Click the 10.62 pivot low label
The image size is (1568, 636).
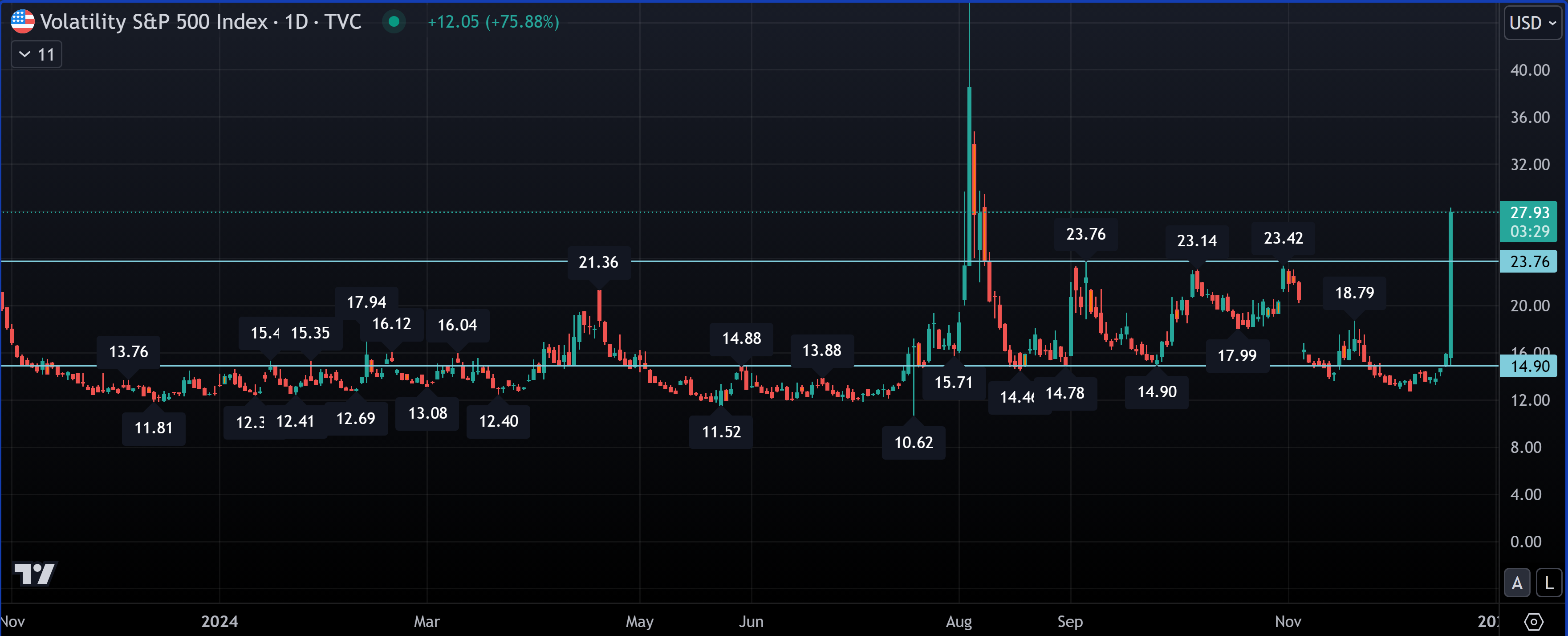pos(914,443)
